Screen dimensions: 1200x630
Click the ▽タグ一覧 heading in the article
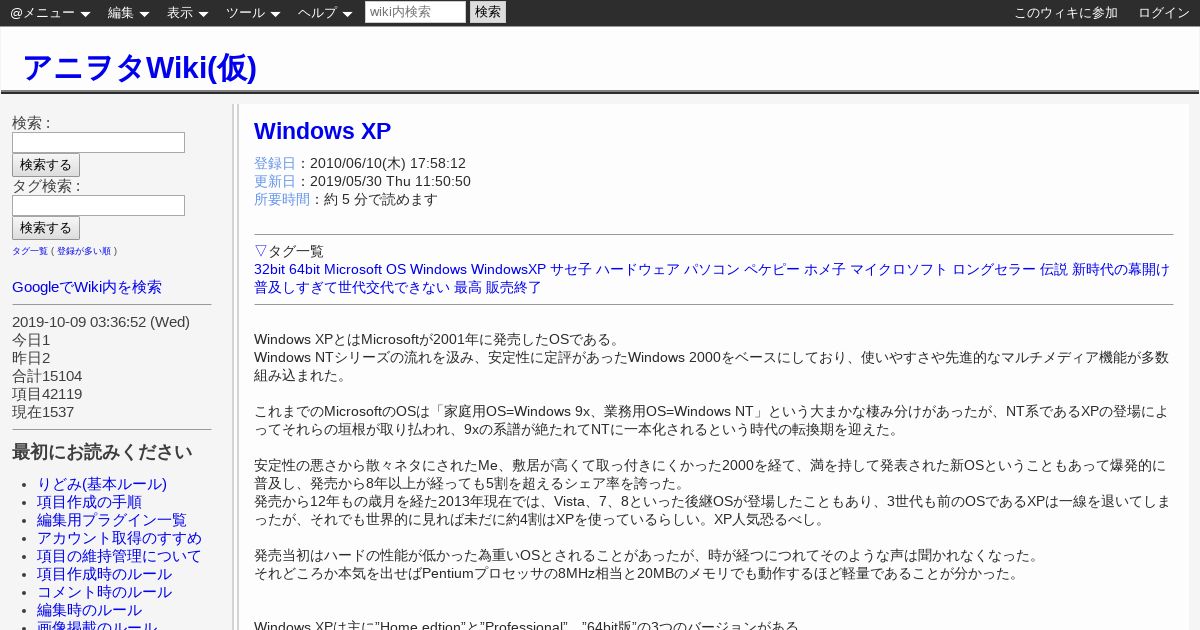(x=289, y=251)
